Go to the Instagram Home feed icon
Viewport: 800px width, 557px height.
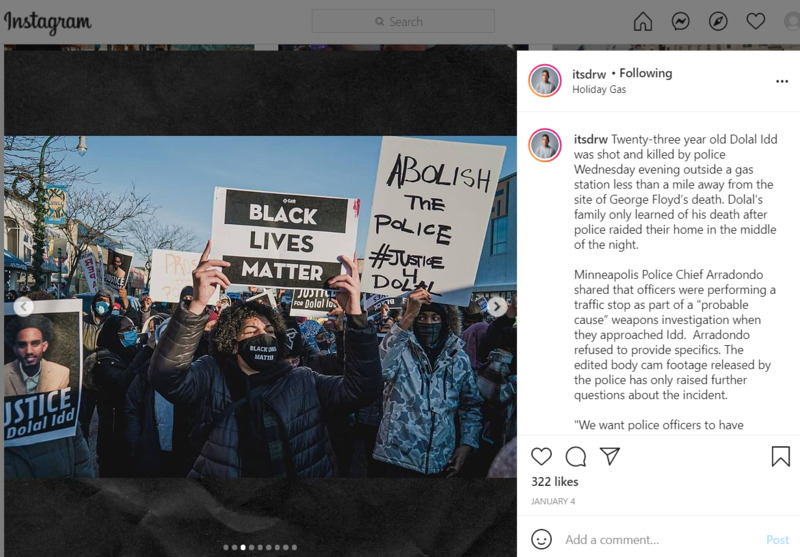pos(643,21)
